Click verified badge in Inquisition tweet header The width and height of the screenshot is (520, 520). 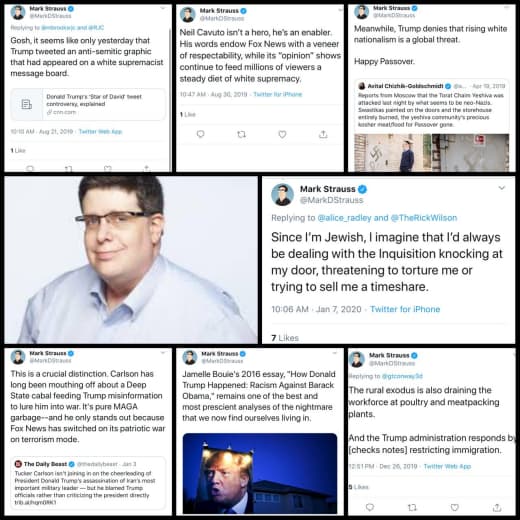[362, 189]
